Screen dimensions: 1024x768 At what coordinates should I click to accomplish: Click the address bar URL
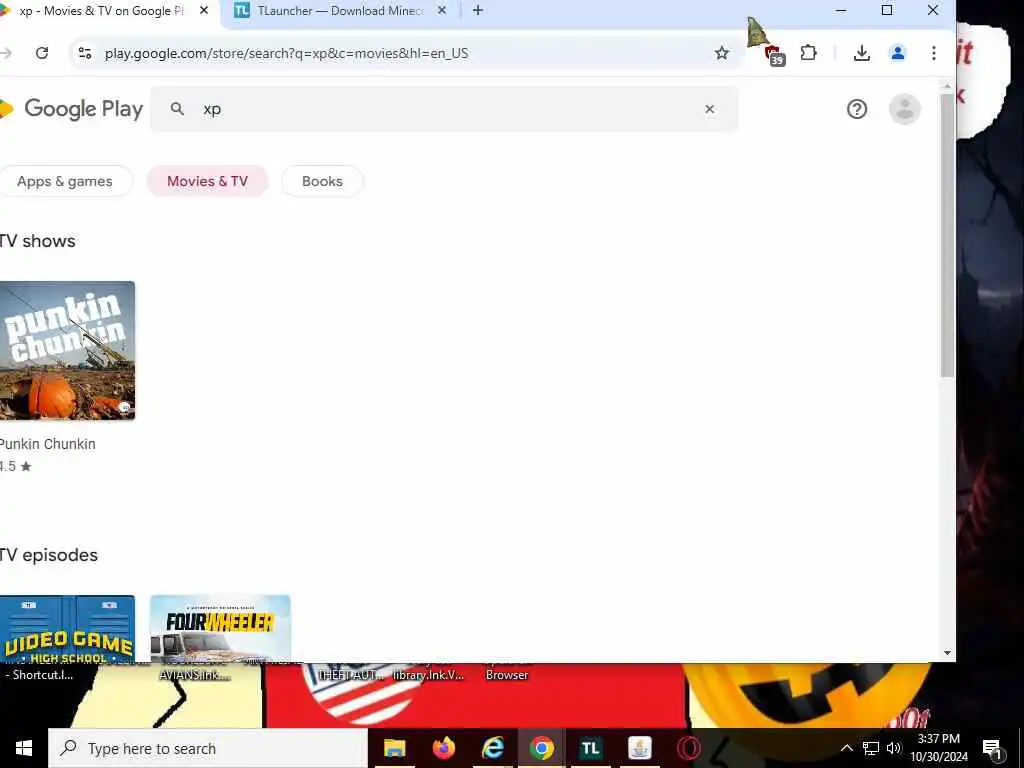(x=286, y=53)
